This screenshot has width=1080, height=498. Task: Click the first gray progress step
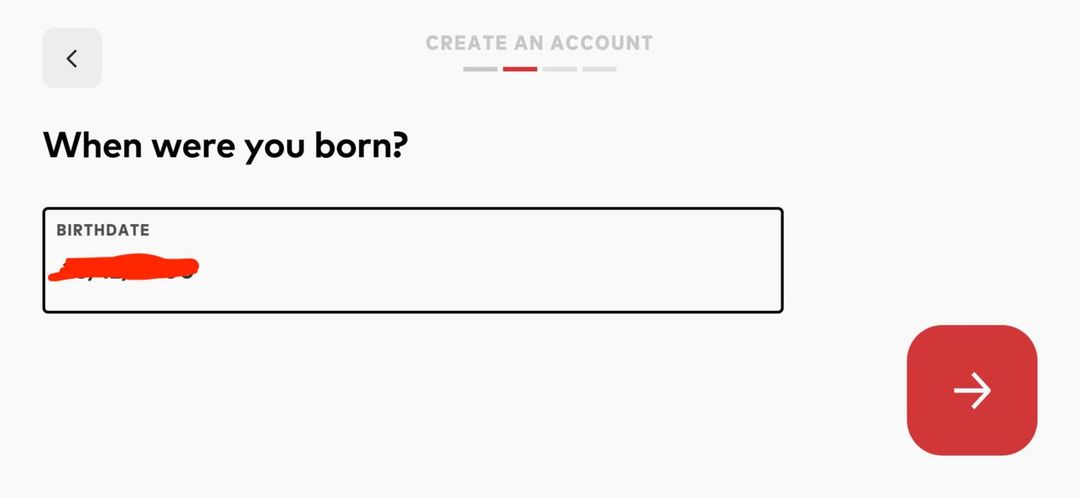pos(480,69)
